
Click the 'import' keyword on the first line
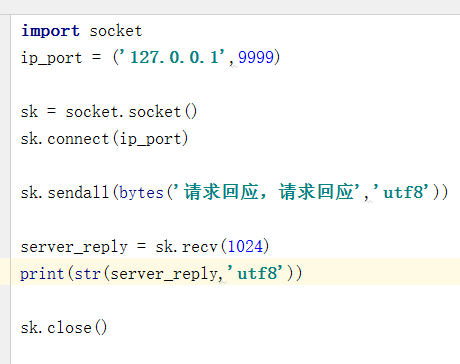(x=50, y=31)
